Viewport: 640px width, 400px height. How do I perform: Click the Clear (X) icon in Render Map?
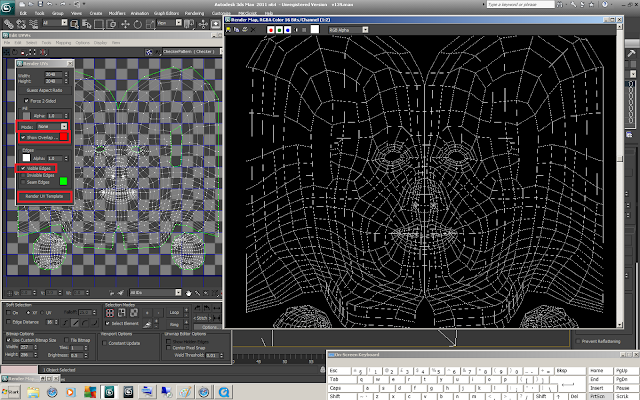253,29
